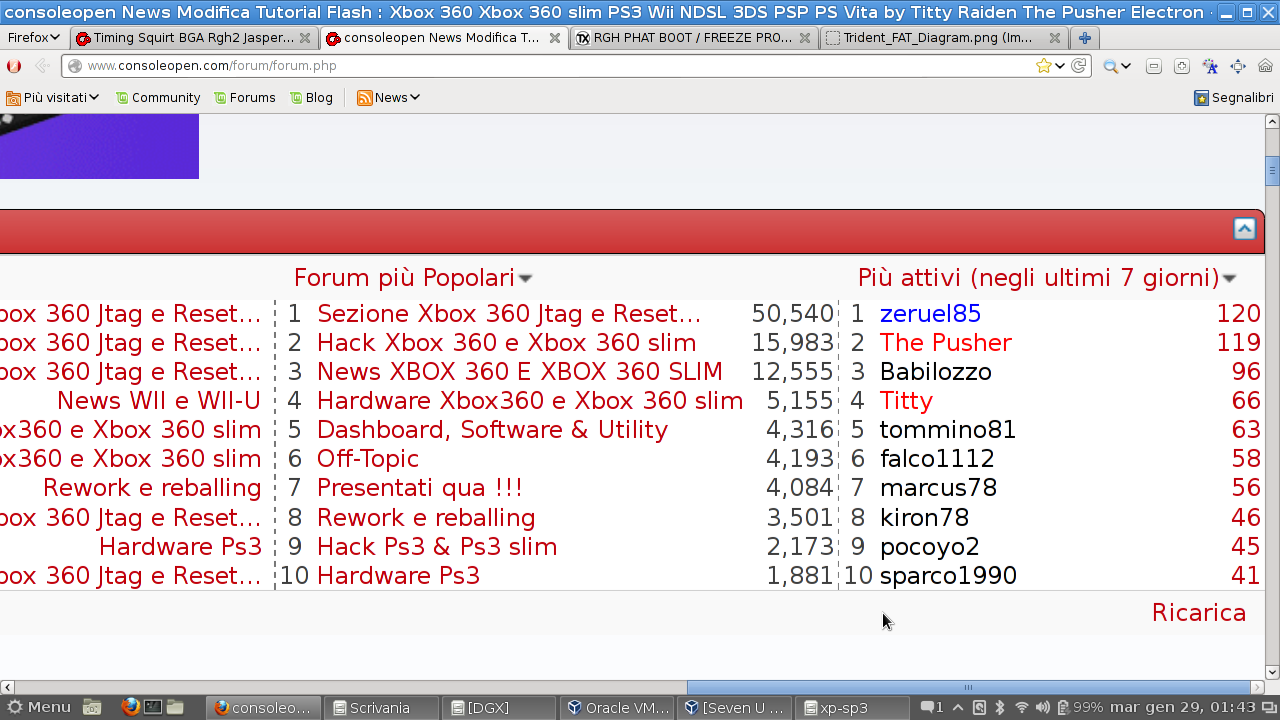The height and width of the screenshot is (720, 1280).
Task: Click the fullscreen arrows toolbar icon
Action: [x=1238, y=66]
